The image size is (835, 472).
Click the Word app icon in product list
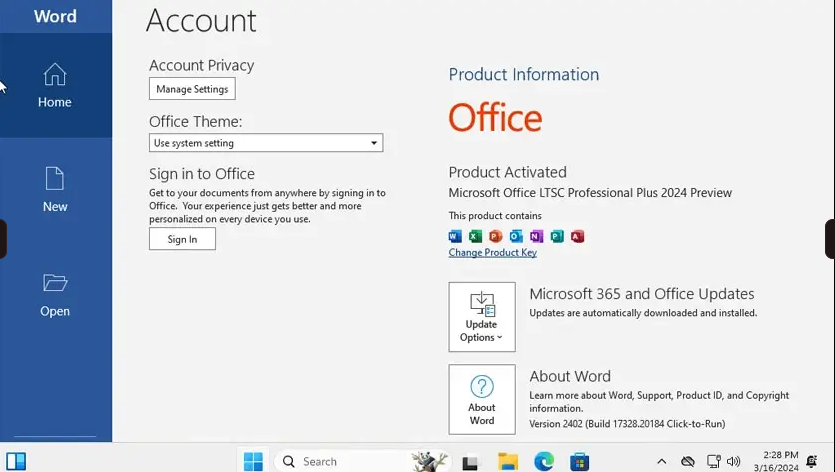pos(455,236)
